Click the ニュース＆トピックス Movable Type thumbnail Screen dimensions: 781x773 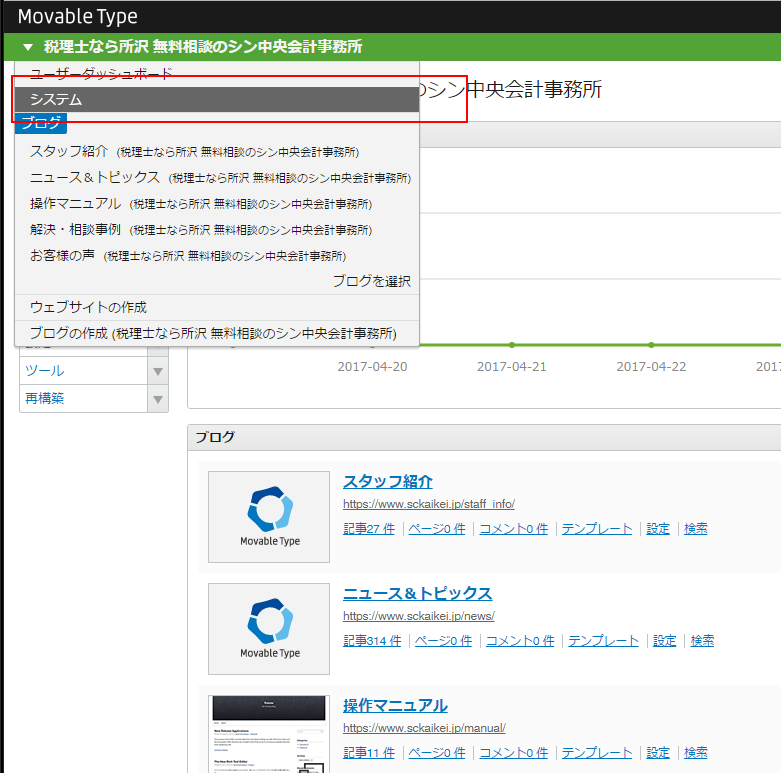(x=269, y=629)
